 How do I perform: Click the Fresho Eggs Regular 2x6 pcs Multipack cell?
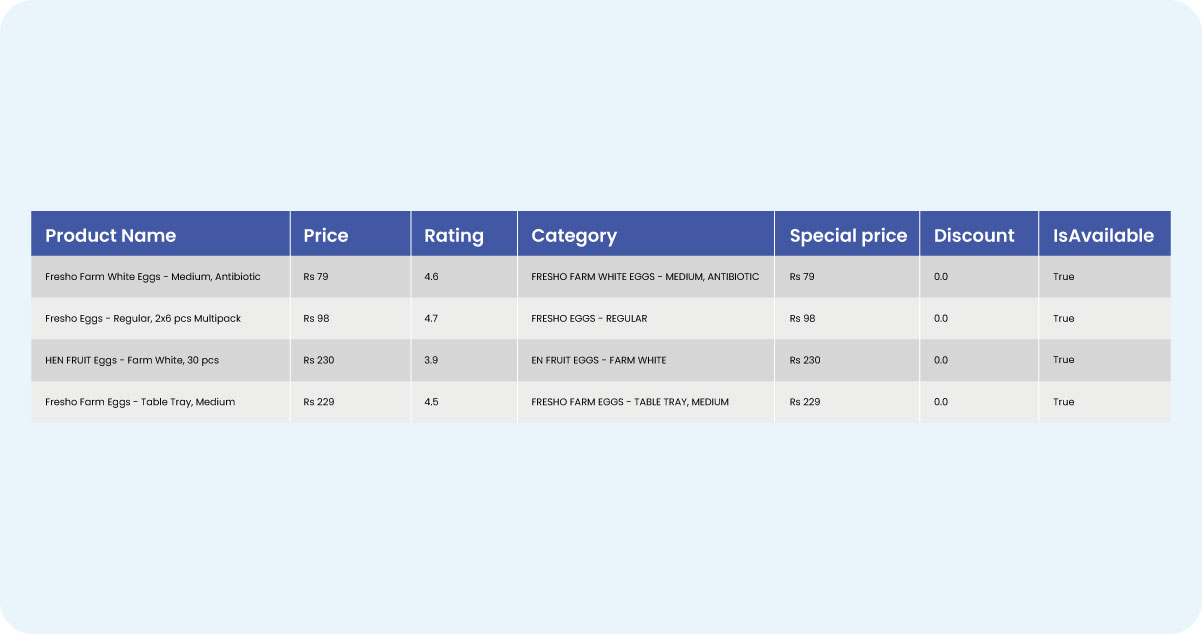[143, 318]
